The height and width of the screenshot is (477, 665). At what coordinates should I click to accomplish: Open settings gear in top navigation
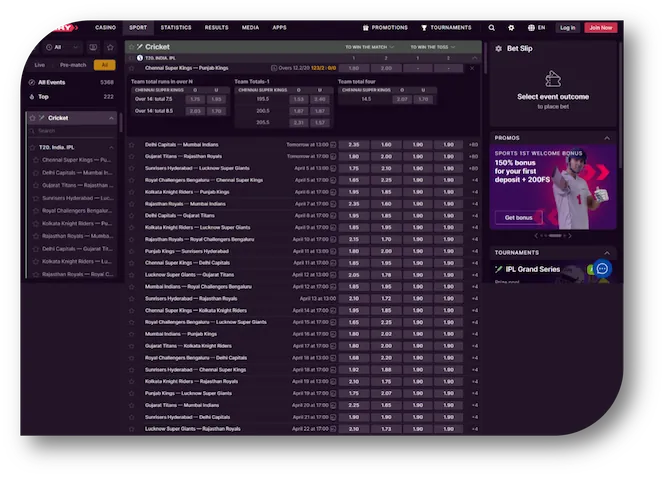pyautogui.click(x=511, y=28)
